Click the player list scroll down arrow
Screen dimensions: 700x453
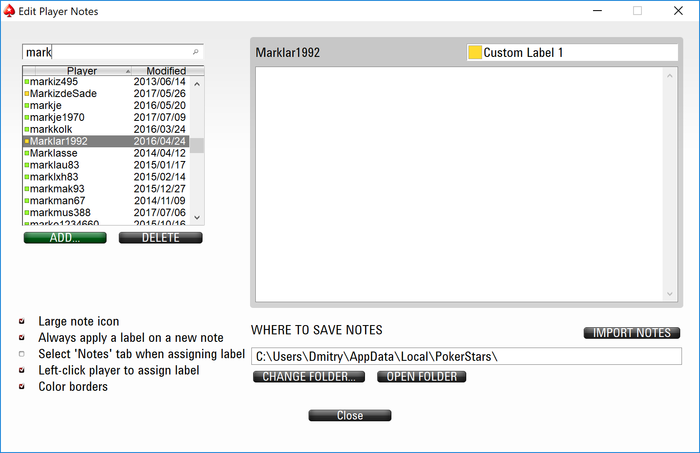[197, 217]
